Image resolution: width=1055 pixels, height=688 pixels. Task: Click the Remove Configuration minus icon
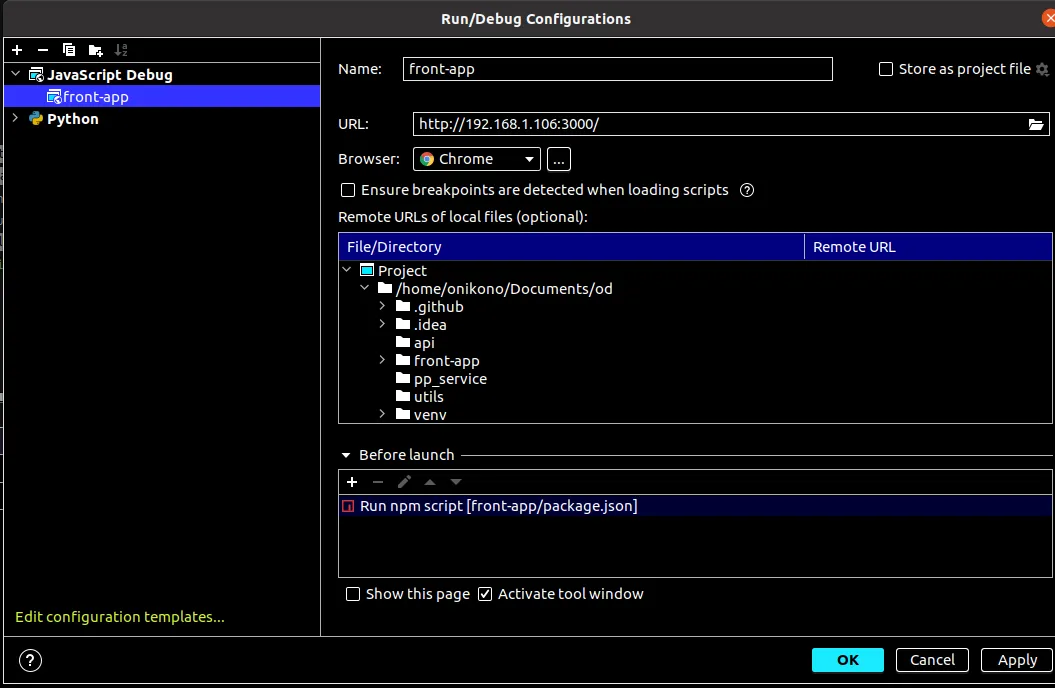coord(43,50)
